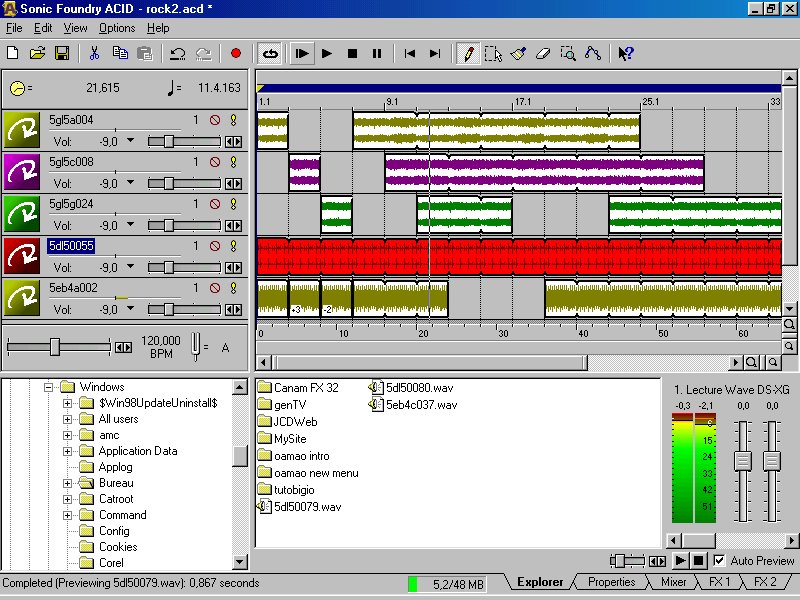The height and width of the screenshot is (600, 800).
Task: Open the Options menu
Action: tap(117, 28)
